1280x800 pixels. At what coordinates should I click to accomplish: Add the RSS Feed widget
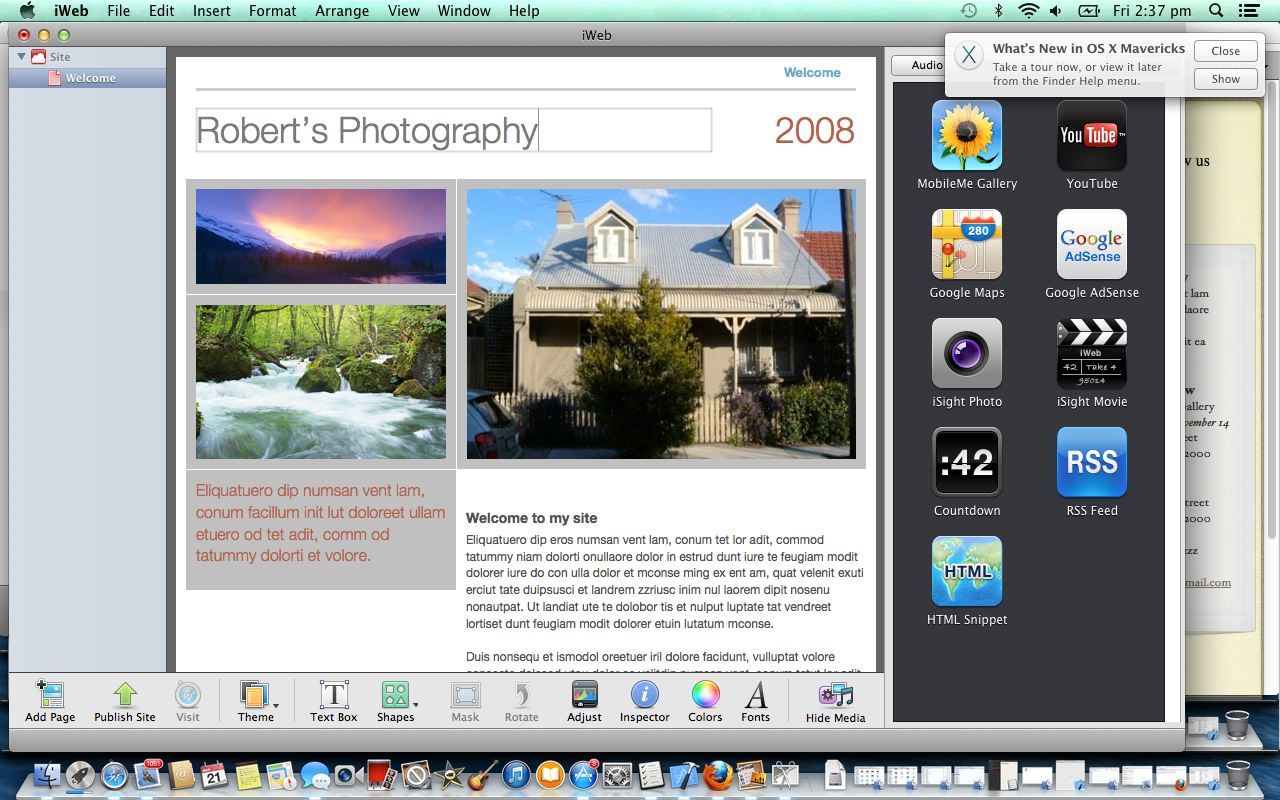[1092, 472]
